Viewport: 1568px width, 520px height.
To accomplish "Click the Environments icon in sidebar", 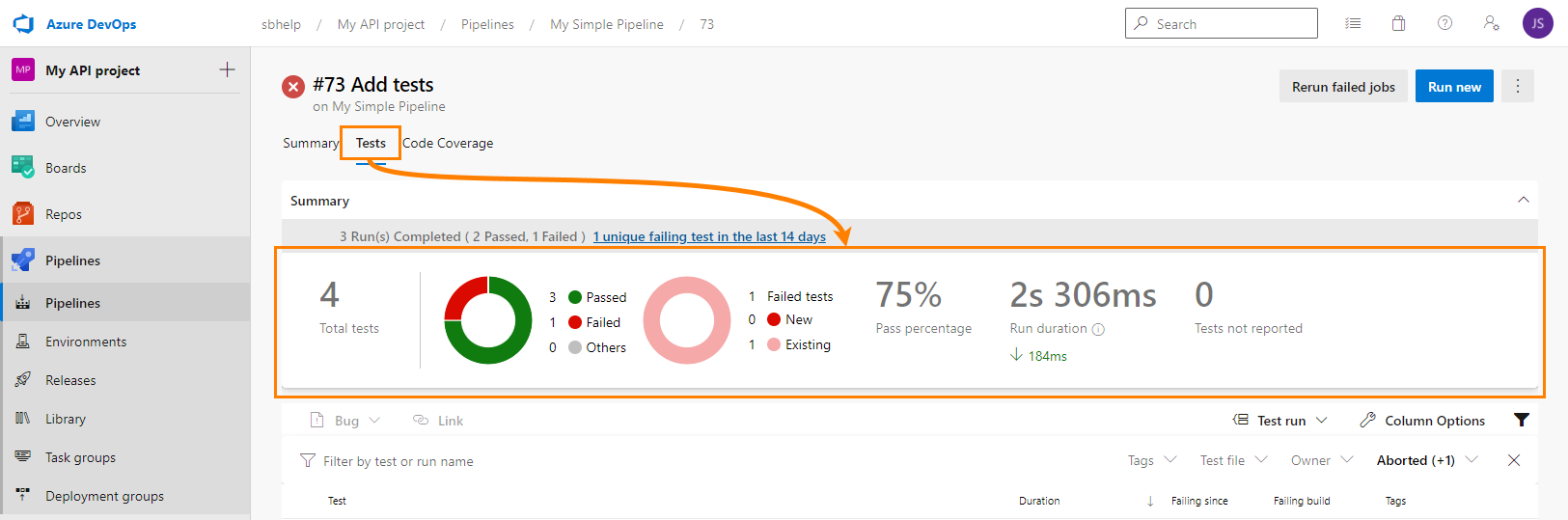I will point(23,341).
